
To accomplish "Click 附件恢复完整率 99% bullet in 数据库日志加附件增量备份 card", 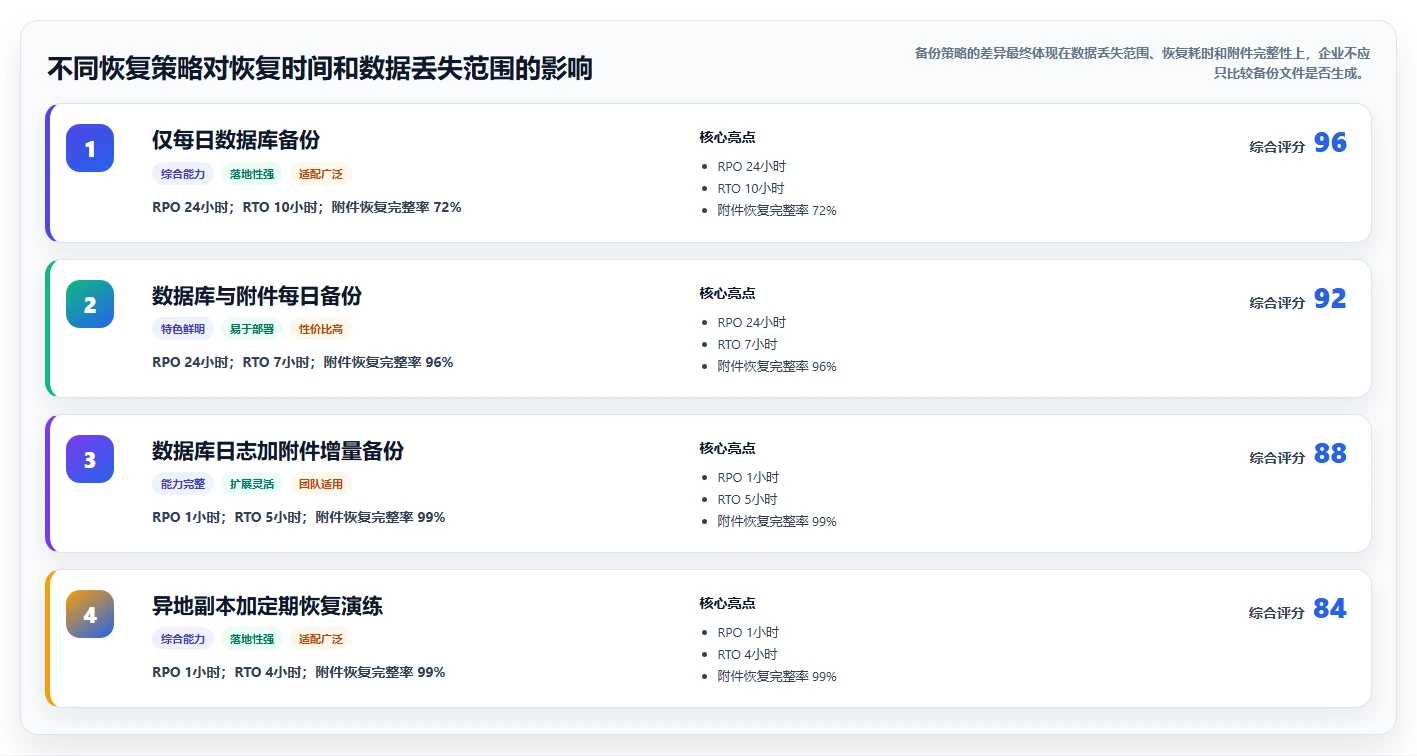I will coord(777,521).
